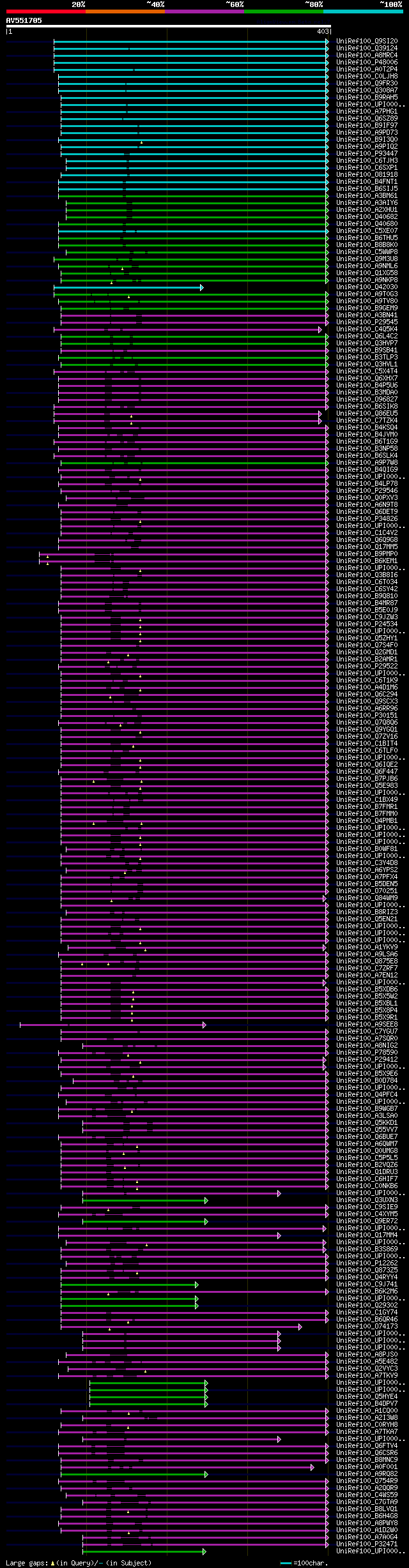This screenshot has width=409, height=1568.
Task: Click the red ~20% identity legend segment
Action: [46, 11]
